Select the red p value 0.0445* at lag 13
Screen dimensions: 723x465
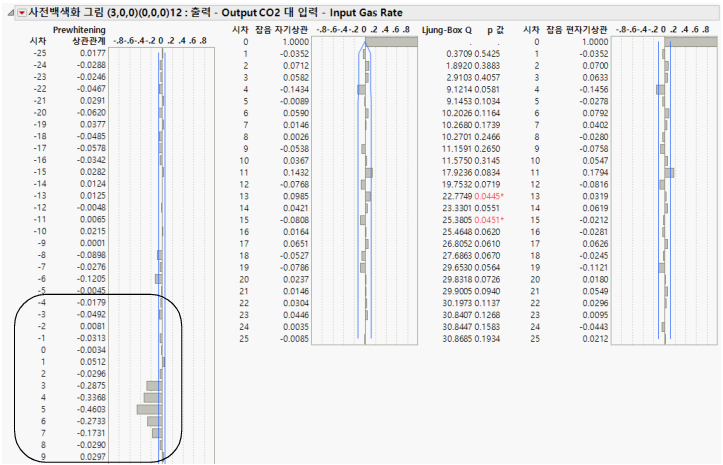[x=489, y=197]
